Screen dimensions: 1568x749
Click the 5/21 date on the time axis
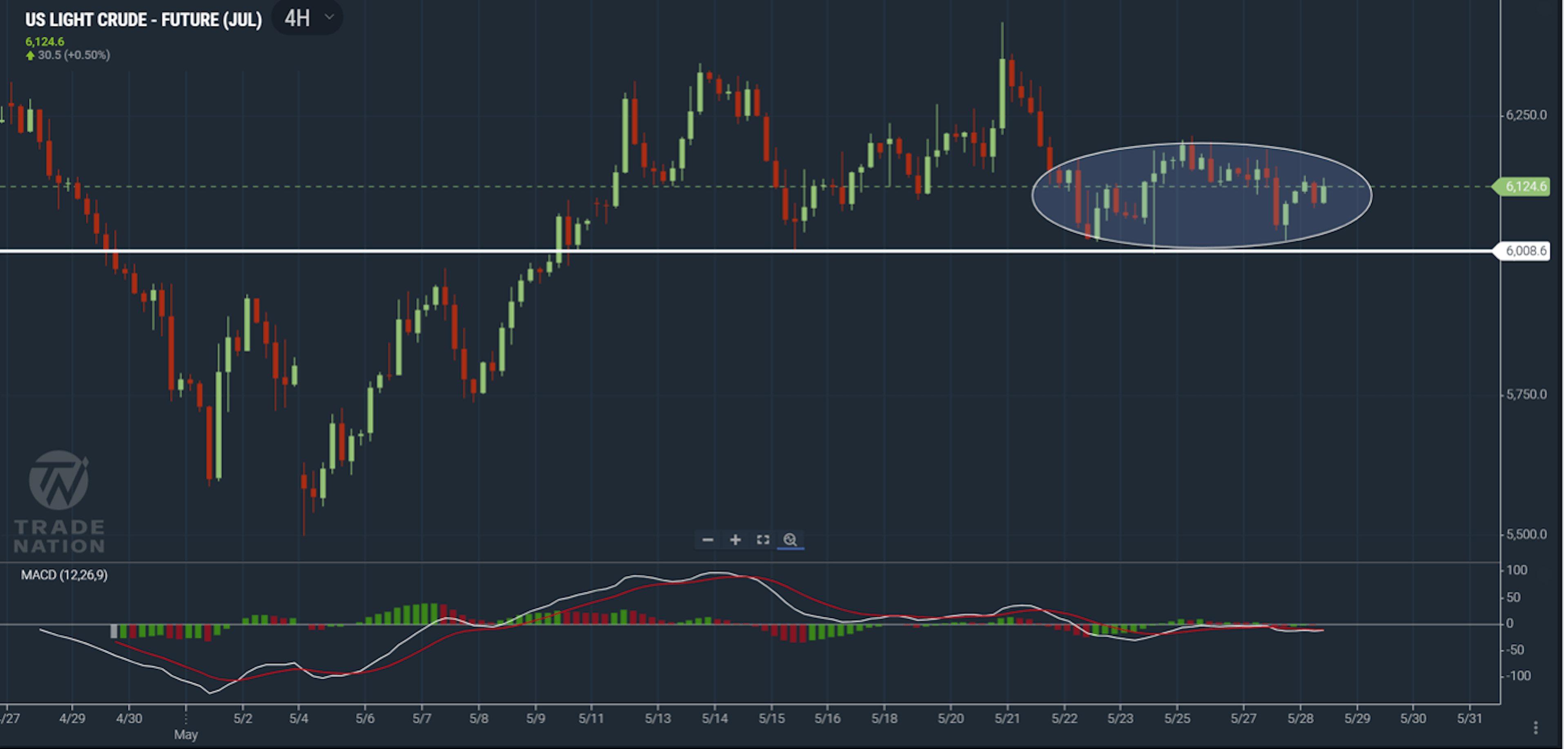[x=1007, y=718]
